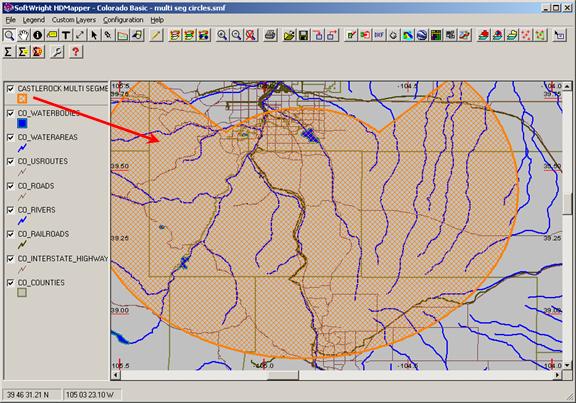Open the Legend menu
Screen dimensions: 576x403
34,20
